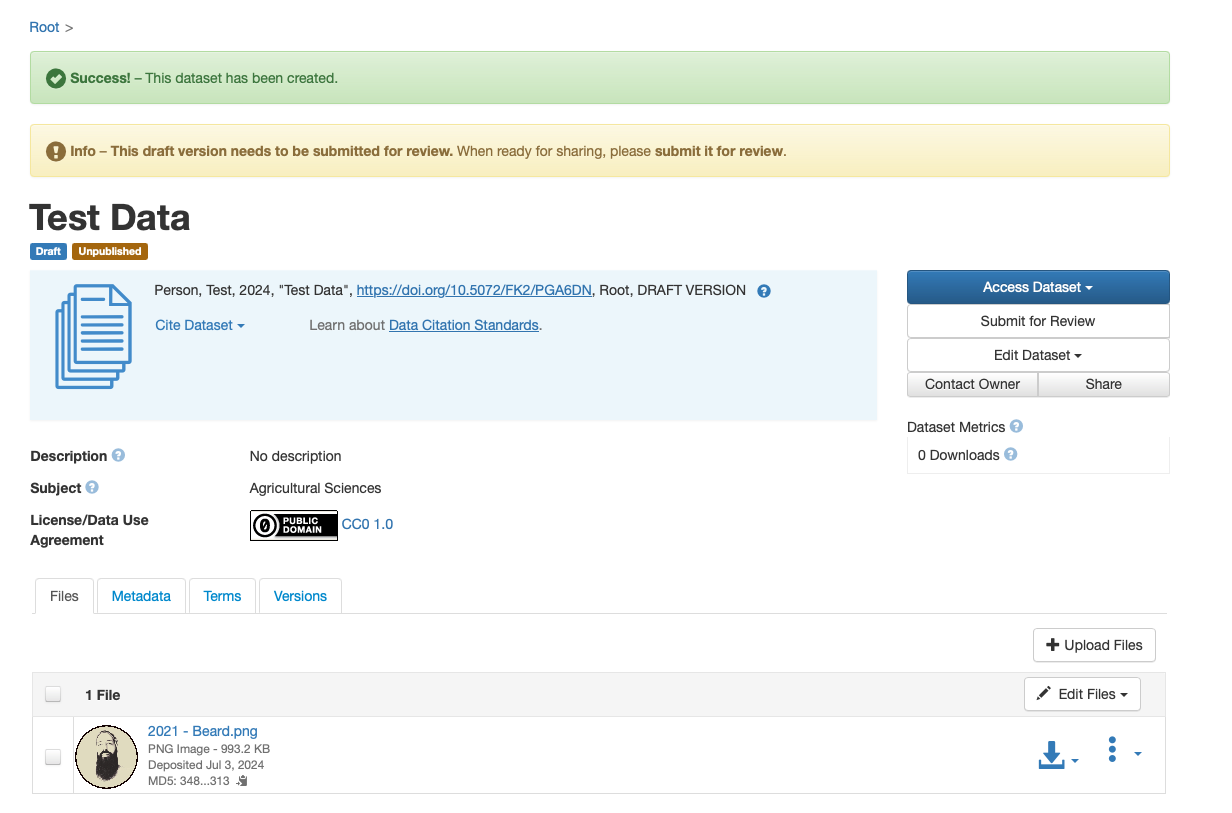
Task: Toggle the select all files checkbox
Action: point(53,694)
